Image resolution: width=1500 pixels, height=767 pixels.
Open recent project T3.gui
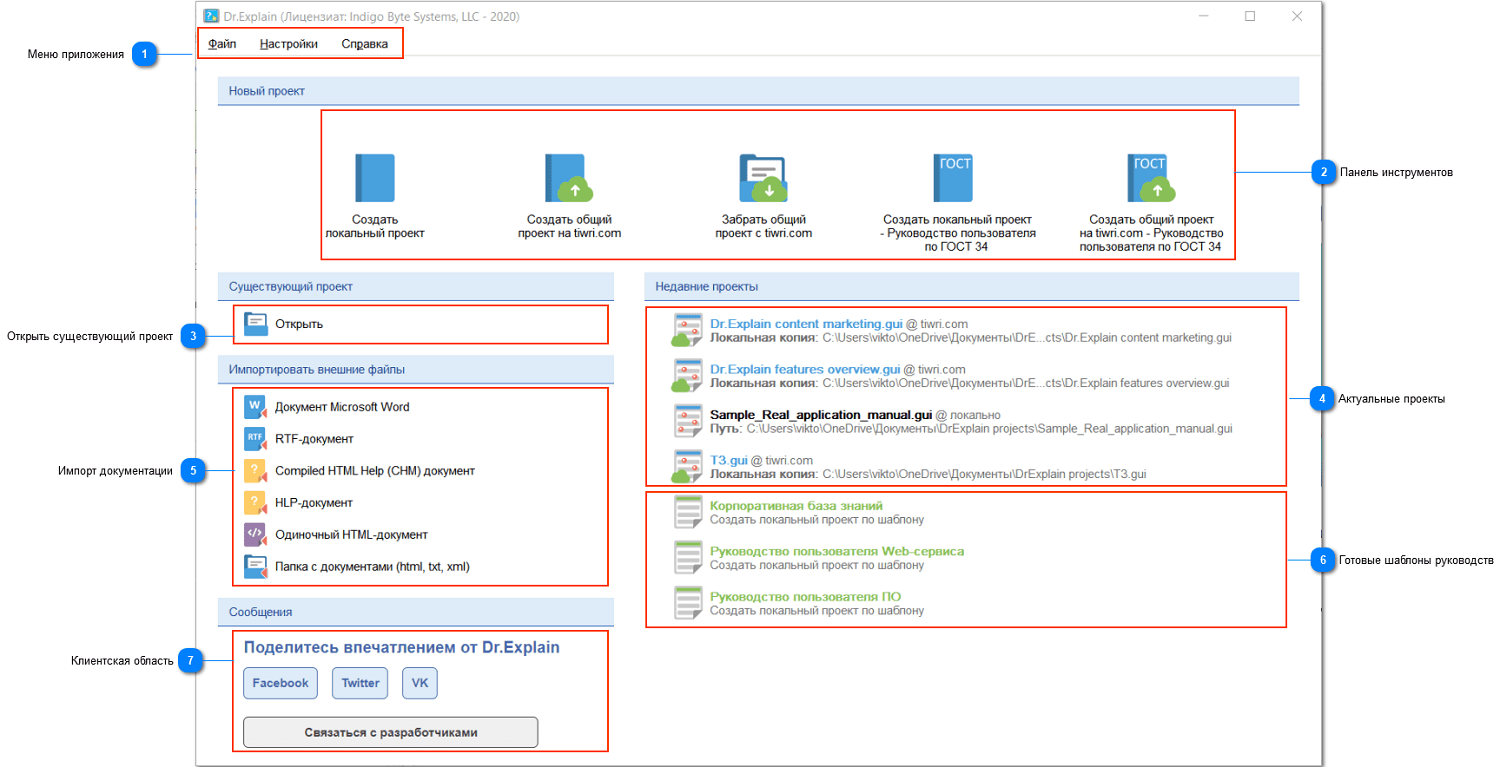click(729, 460)
